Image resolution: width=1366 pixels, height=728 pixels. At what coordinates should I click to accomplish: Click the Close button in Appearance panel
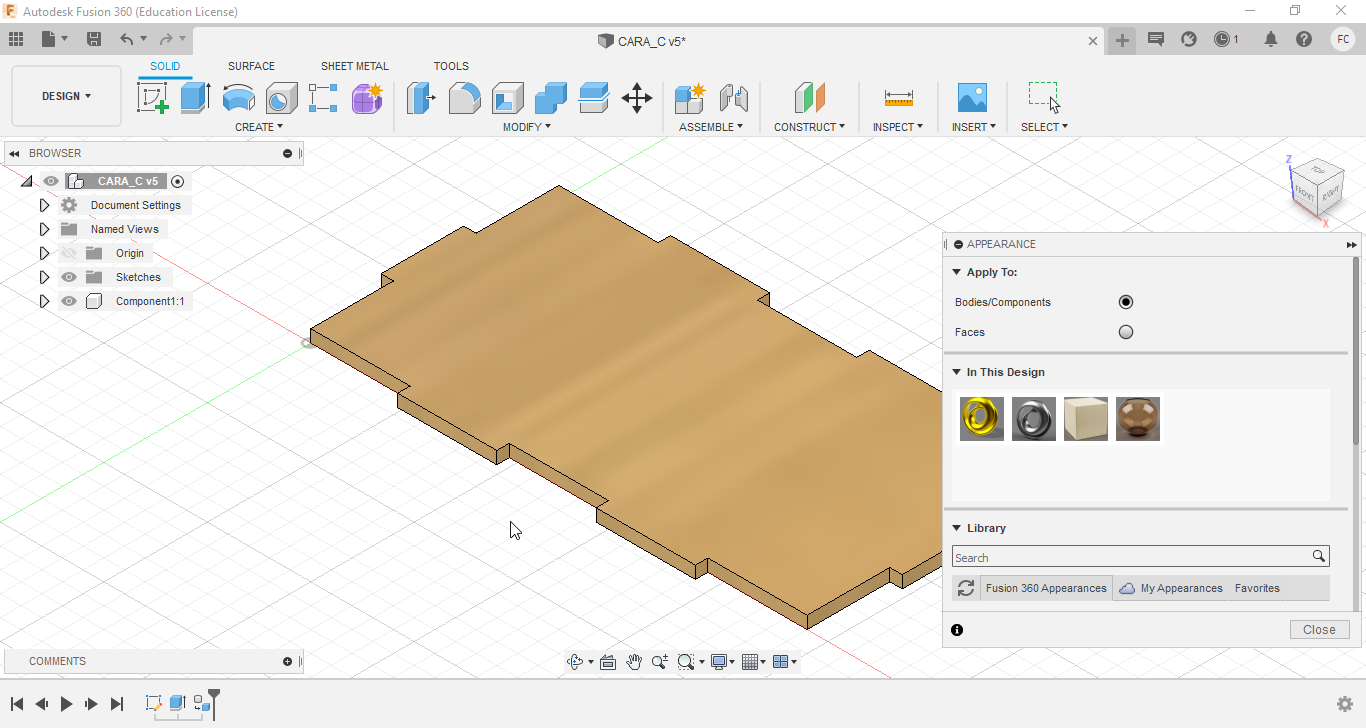[x=1319, y=629]
